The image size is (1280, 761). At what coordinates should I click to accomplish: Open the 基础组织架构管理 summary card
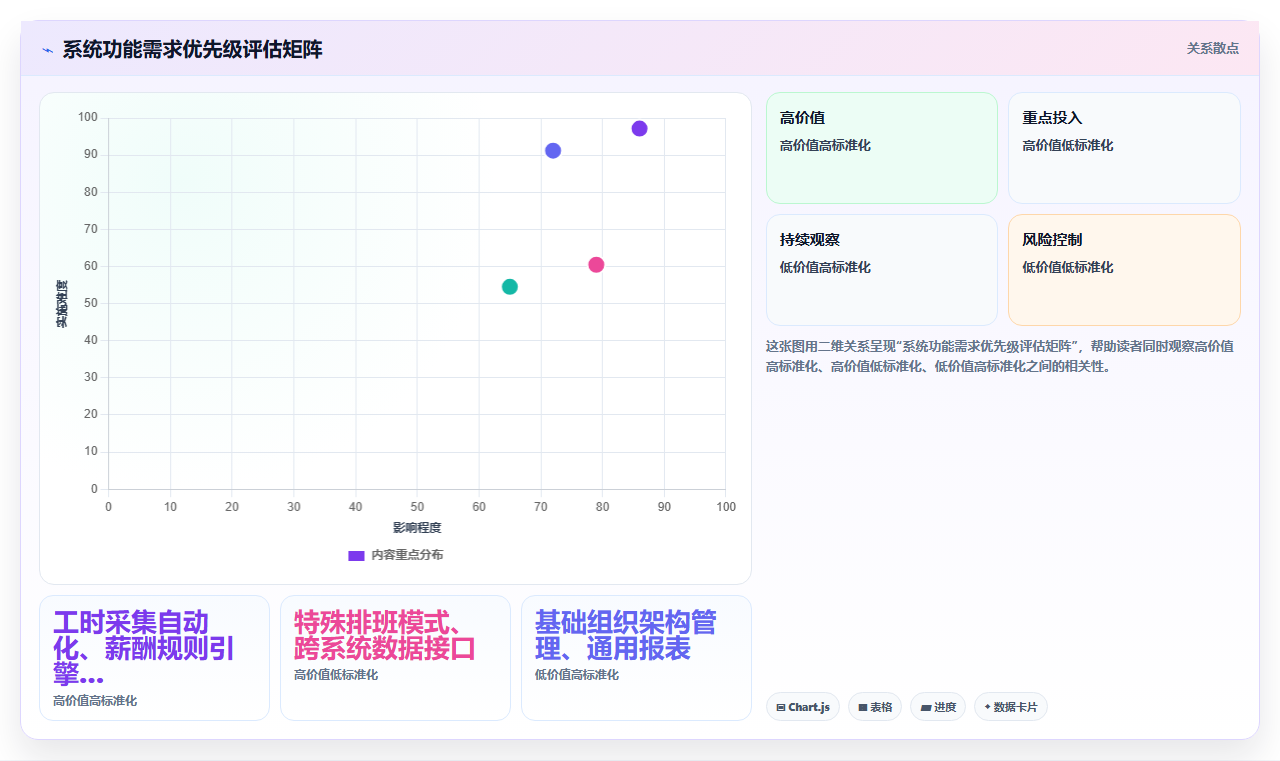click(636, 658)
